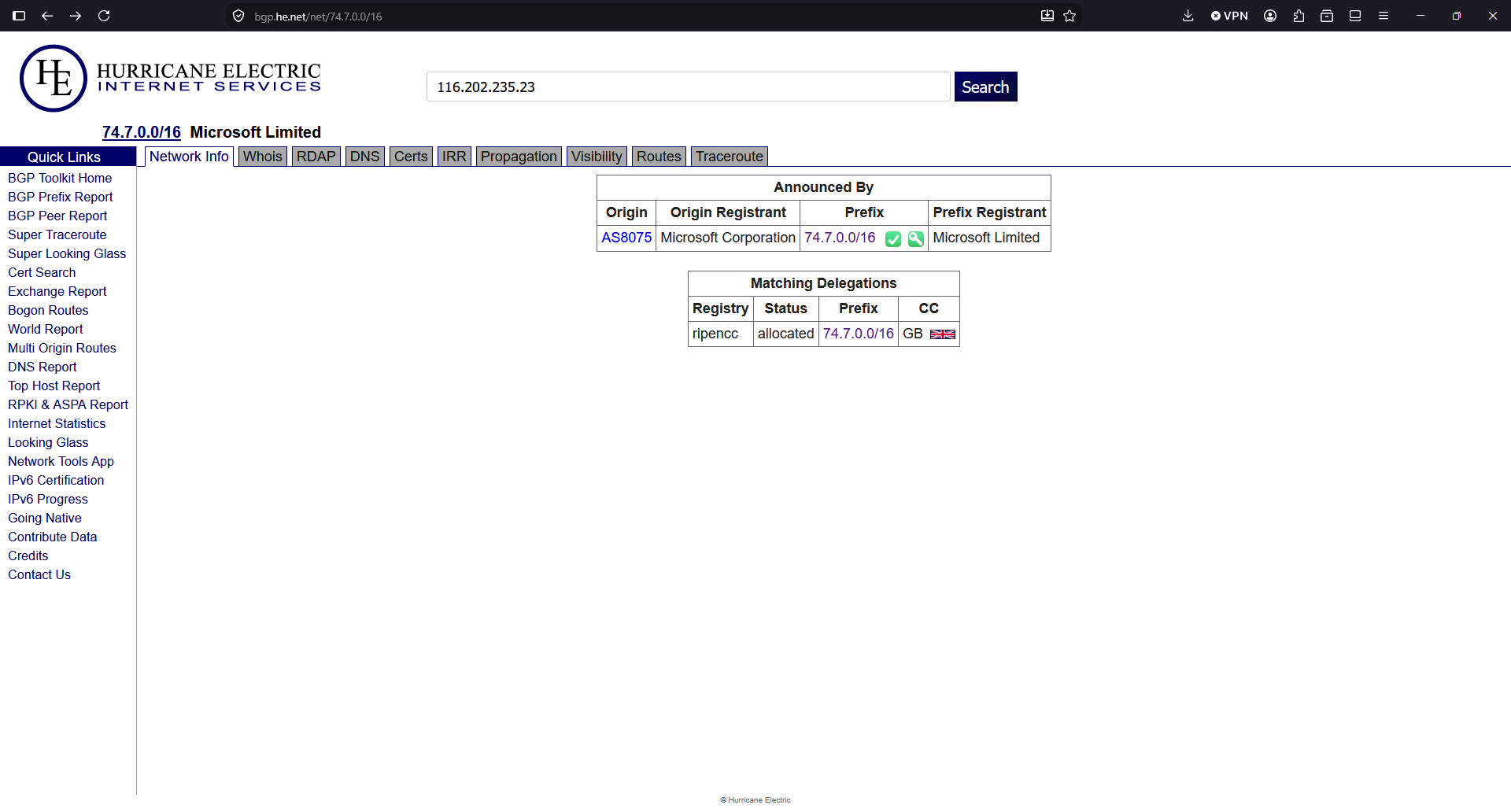1511x812 pixels.
Task: Open Credits link
Action: [x=28, y=555]
